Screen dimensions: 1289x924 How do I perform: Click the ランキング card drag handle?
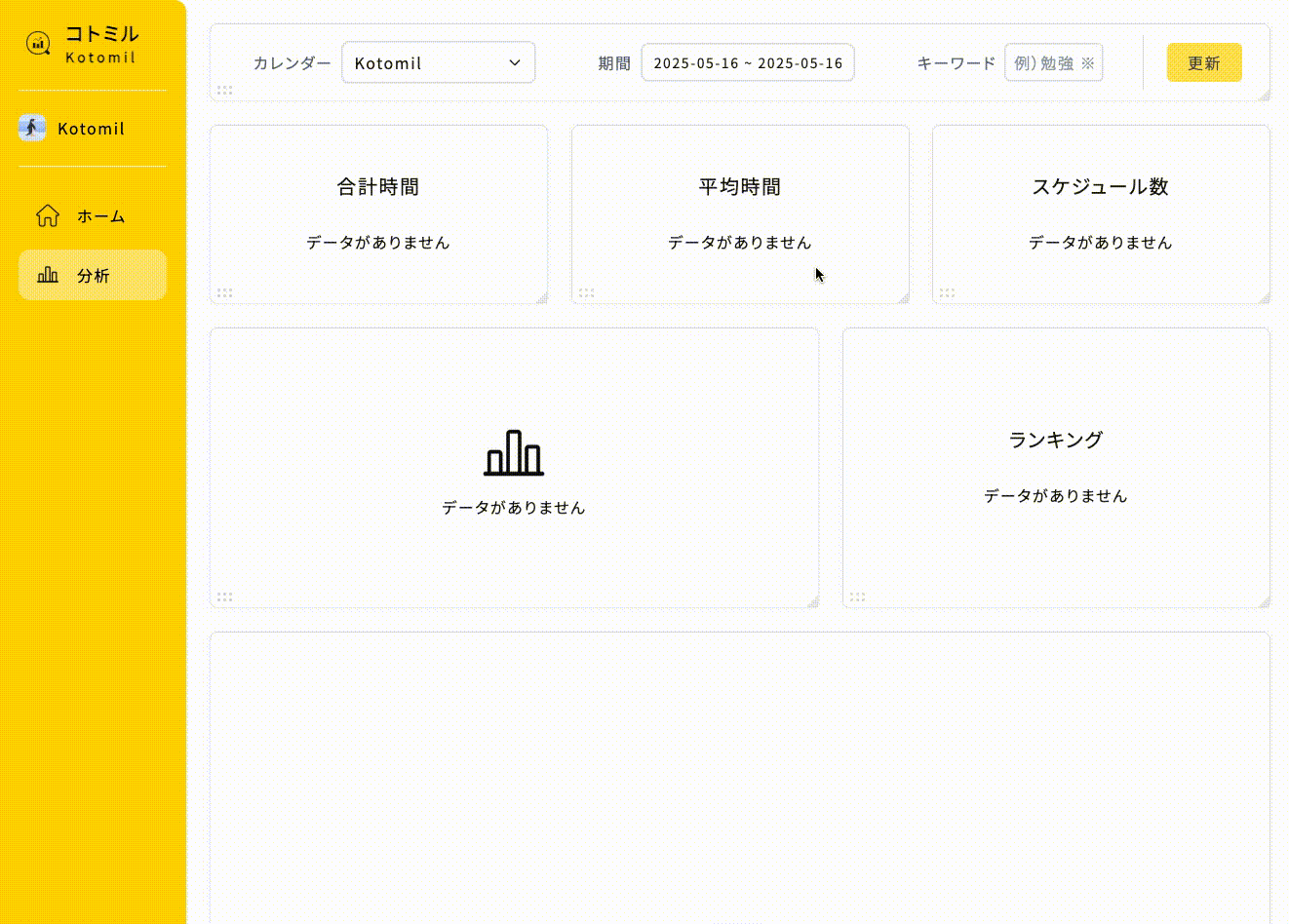pos(858,597)
